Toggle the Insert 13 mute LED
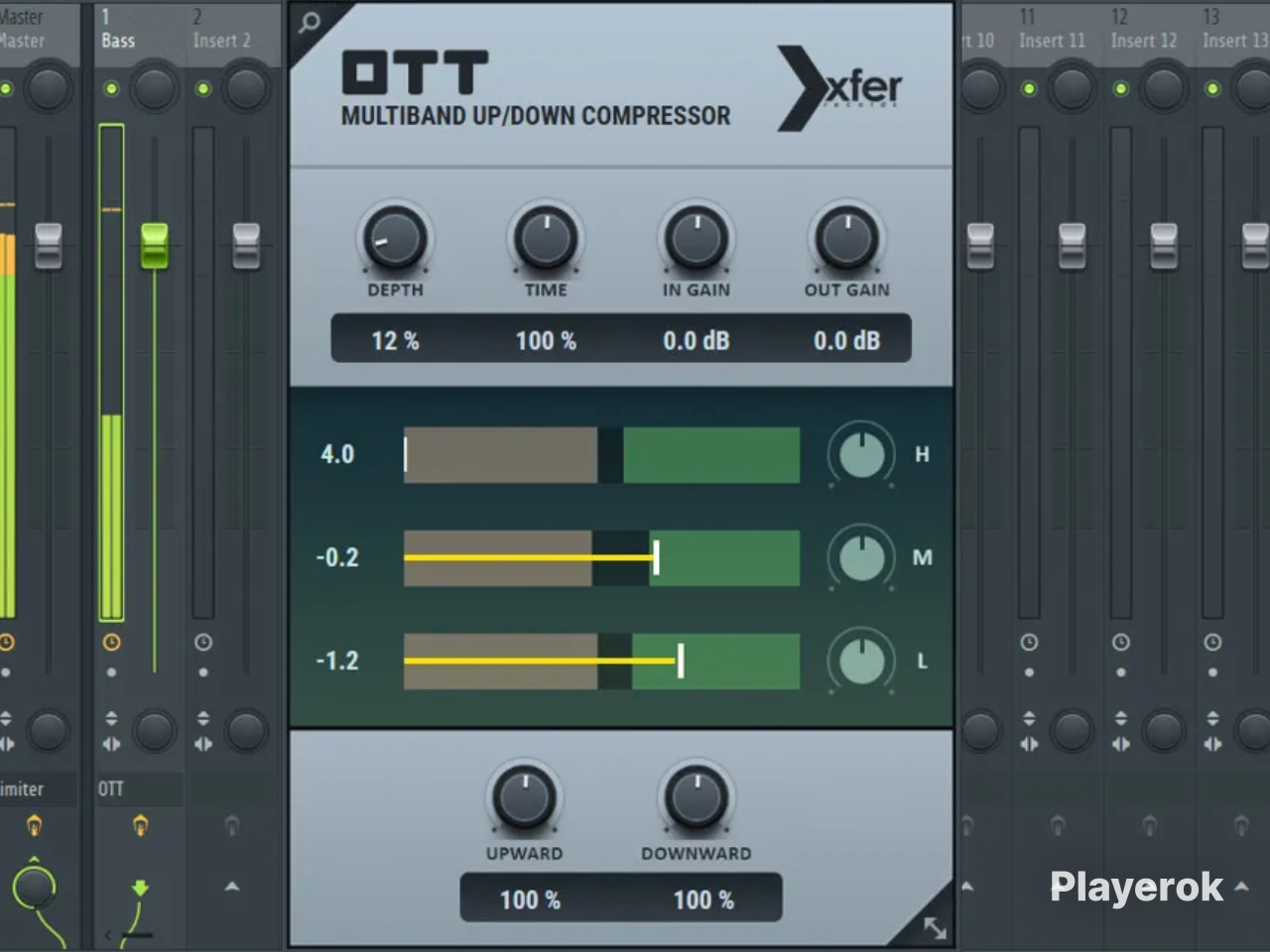This screenshot has height=952, width=1270. click(1212, 89)
